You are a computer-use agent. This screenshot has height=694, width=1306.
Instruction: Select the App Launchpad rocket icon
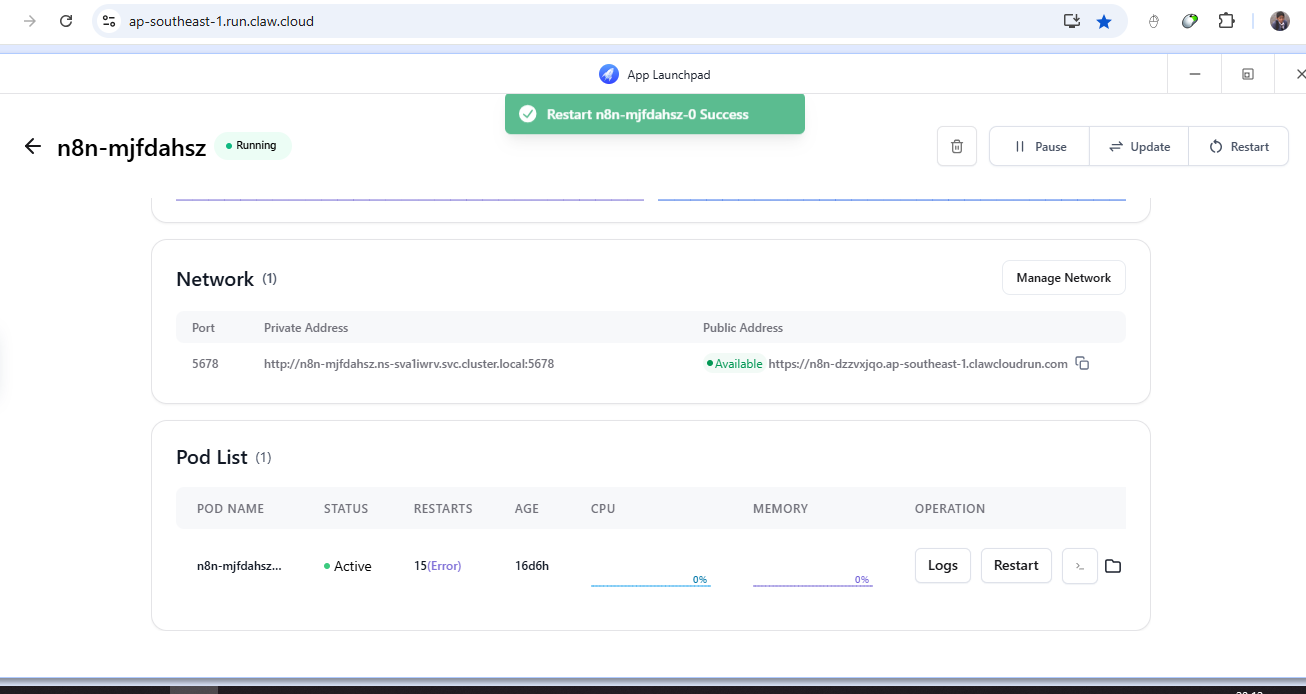[609, 74]
